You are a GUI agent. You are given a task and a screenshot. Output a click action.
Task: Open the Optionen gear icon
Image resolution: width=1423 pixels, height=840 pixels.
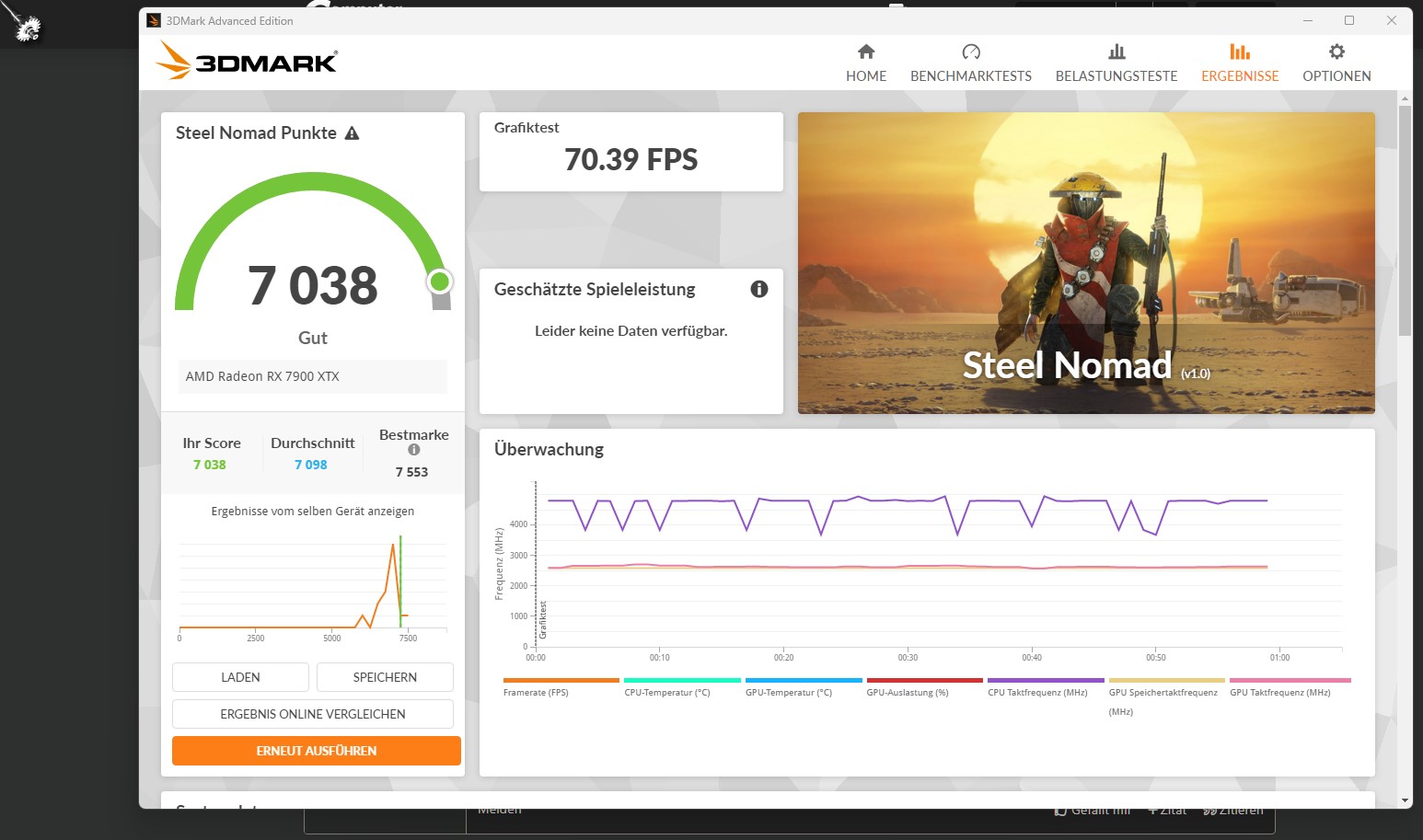tap(1336, 52)
